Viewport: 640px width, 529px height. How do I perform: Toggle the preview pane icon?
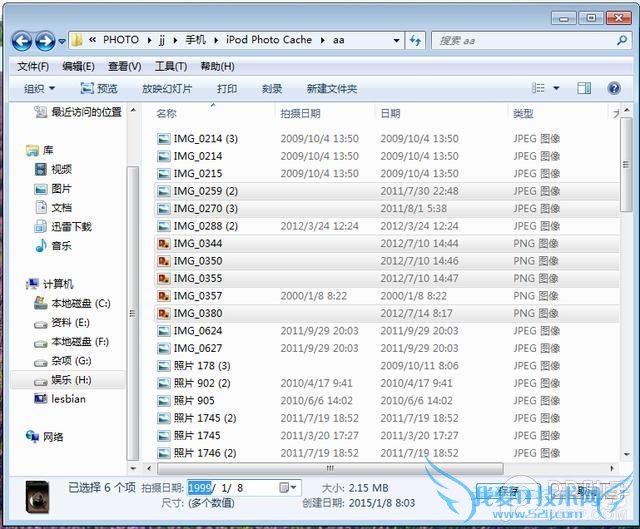coord(584,88)
